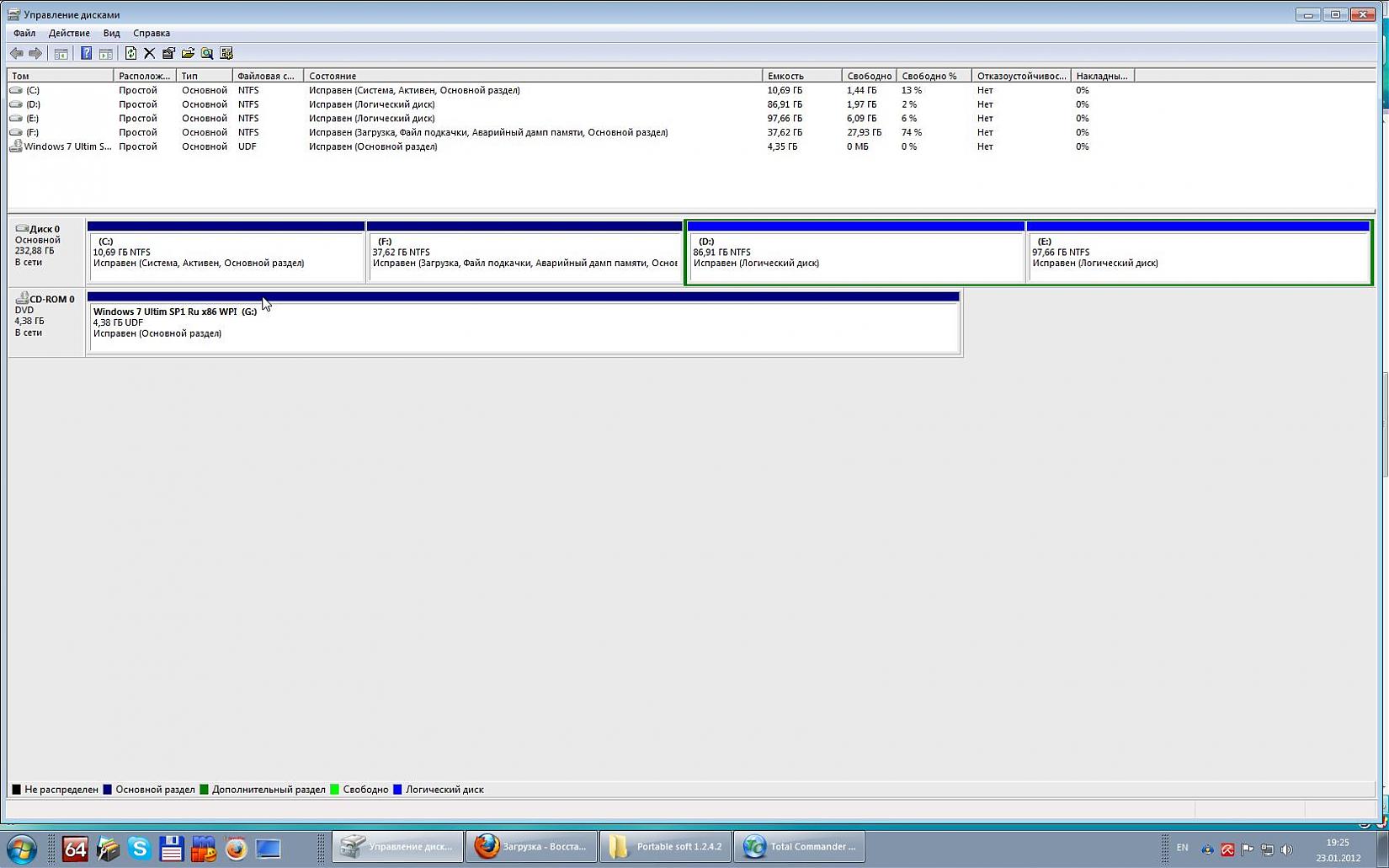The image size is (1389, 868).
Task: Sort by the Тип column header
Action: coord(204,76)
